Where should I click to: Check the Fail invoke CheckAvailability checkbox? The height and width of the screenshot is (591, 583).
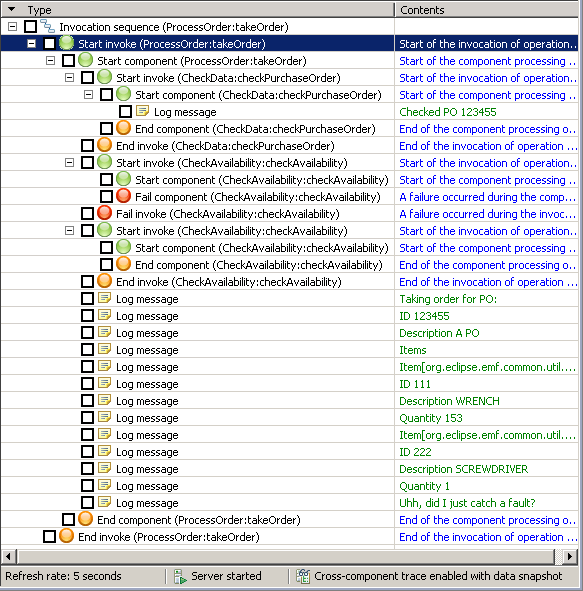(x=87, y=214)
